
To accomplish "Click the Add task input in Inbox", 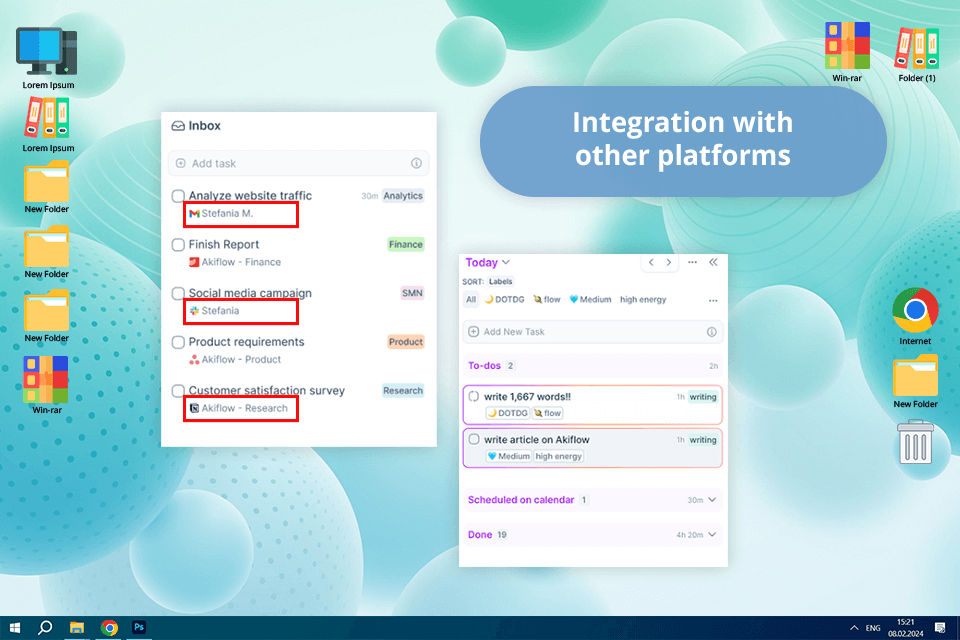I will (x=298, y=164).
